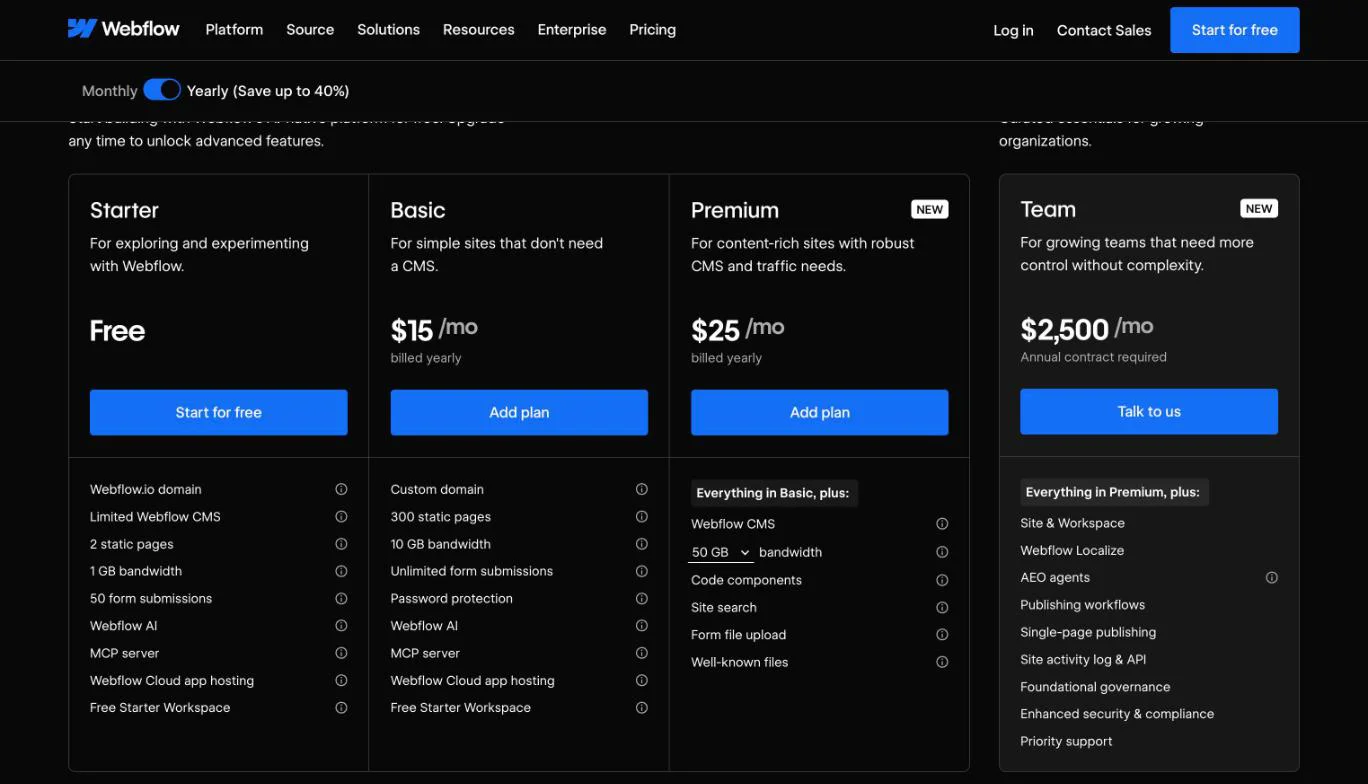The height and width of the screenshot is (784, 1368).
Task: Click Enhanced security & compliance text
Action: click(x=1117, y=714)
